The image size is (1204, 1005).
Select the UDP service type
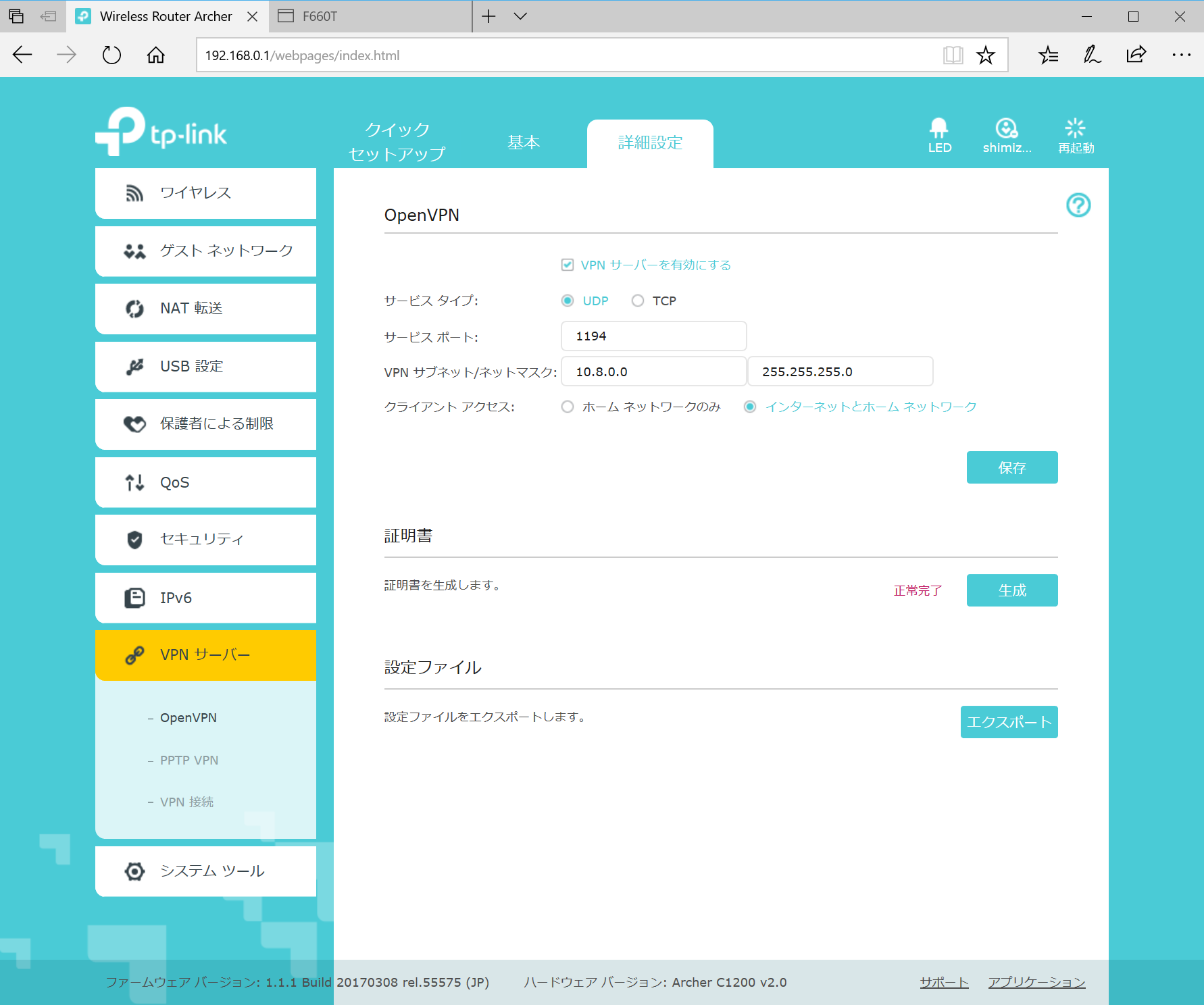[568, 301]
